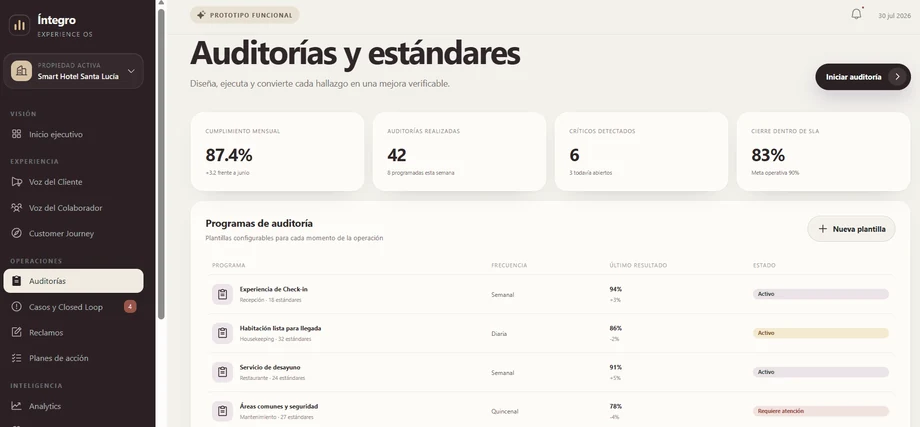920x427 pixels.
Task: Click Activo status of Experiencia de Check-in
Action: 821,294
